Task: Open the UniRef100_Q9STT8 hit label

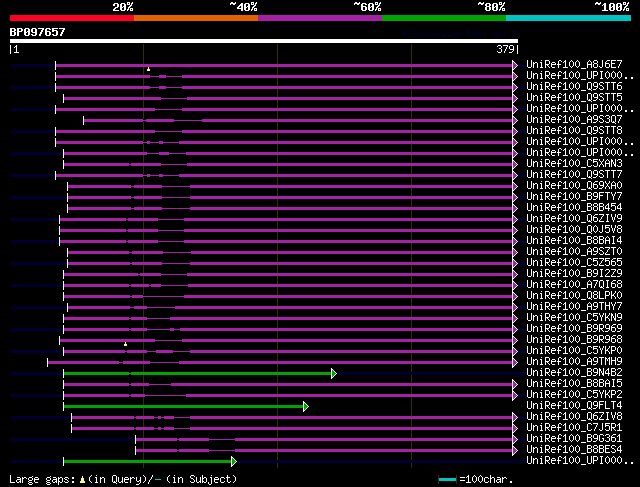Action: click(574, 131)
